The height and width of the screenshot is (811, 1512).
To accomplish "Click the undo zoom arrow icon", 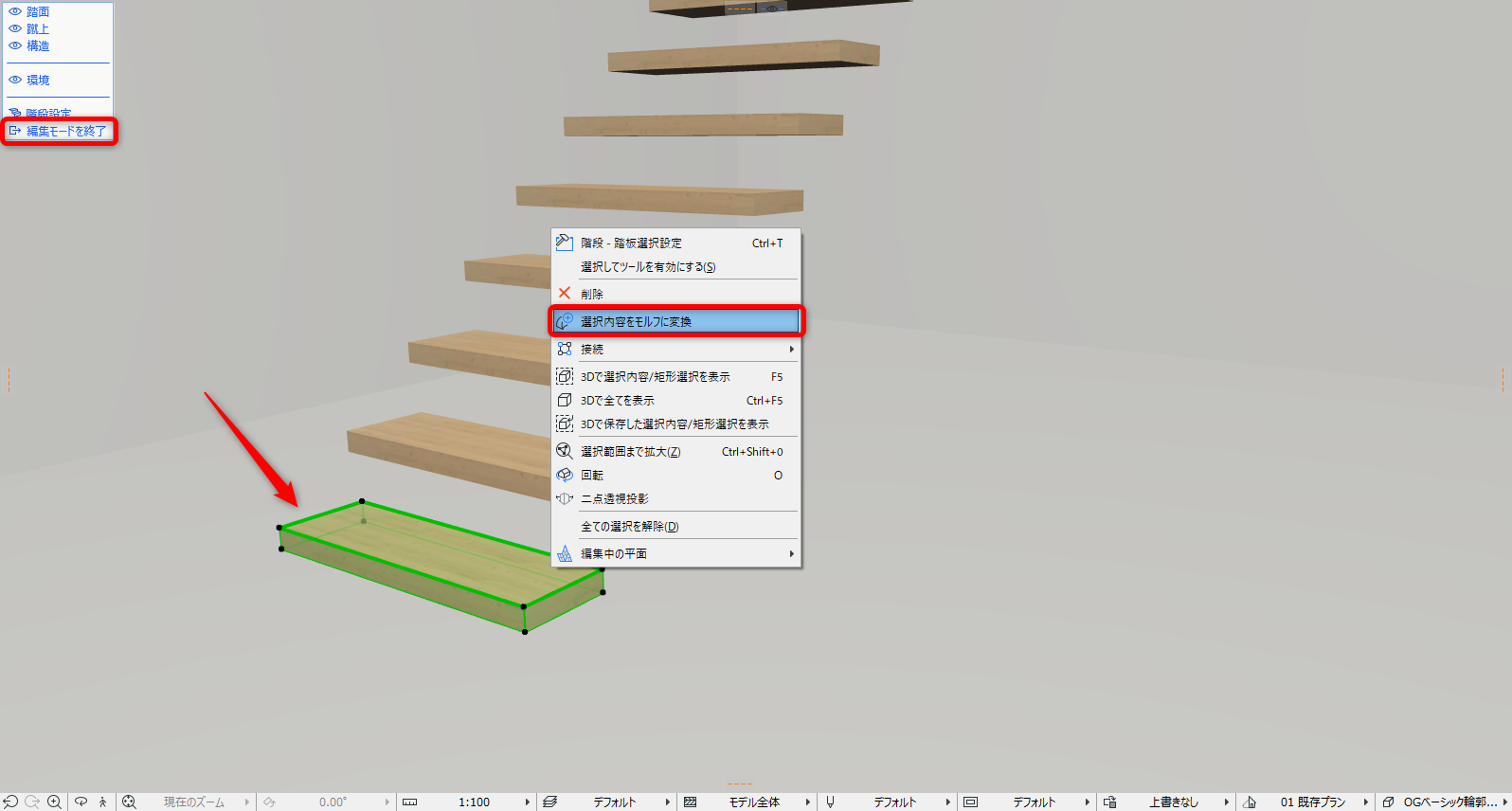I will pyautogui.click(x=10, y=802).
